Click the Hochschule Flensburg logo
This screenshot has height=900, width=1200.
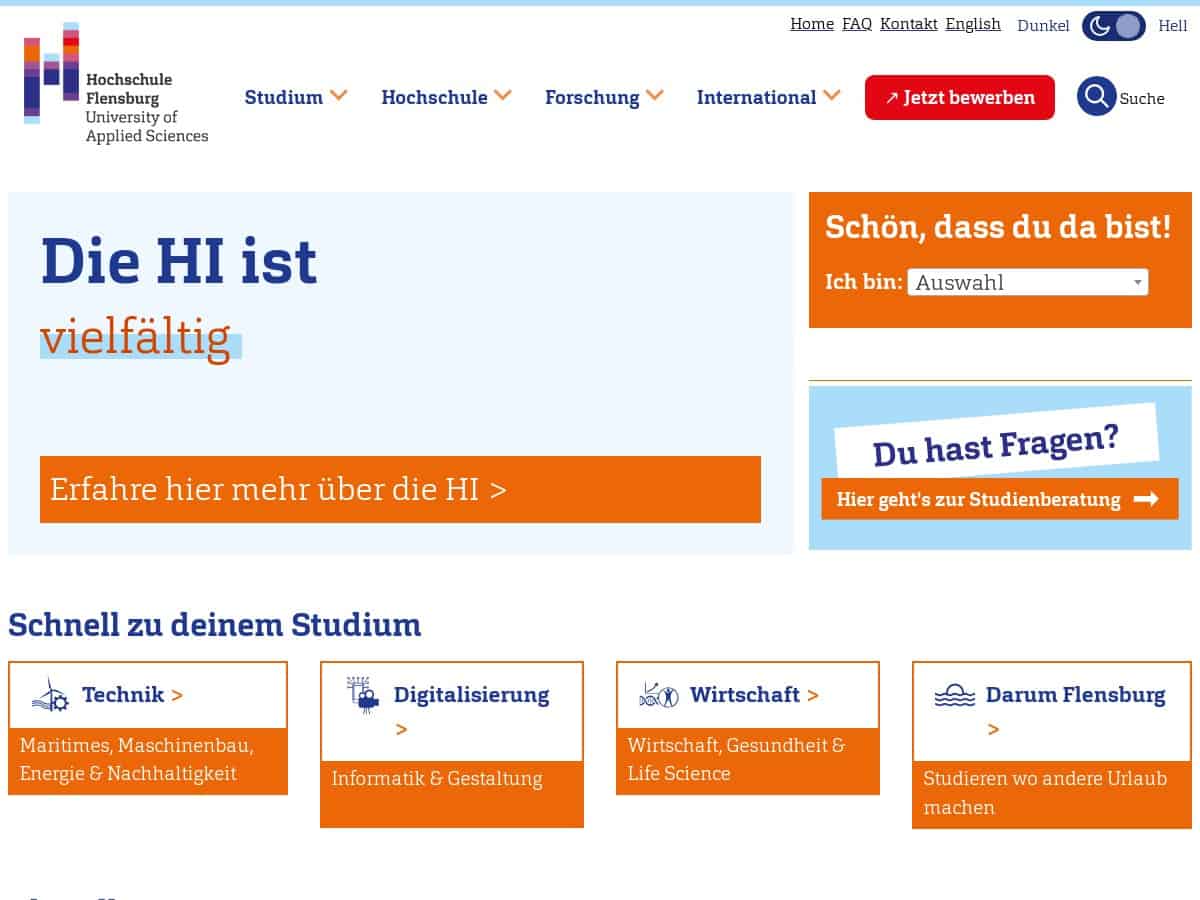116,84
